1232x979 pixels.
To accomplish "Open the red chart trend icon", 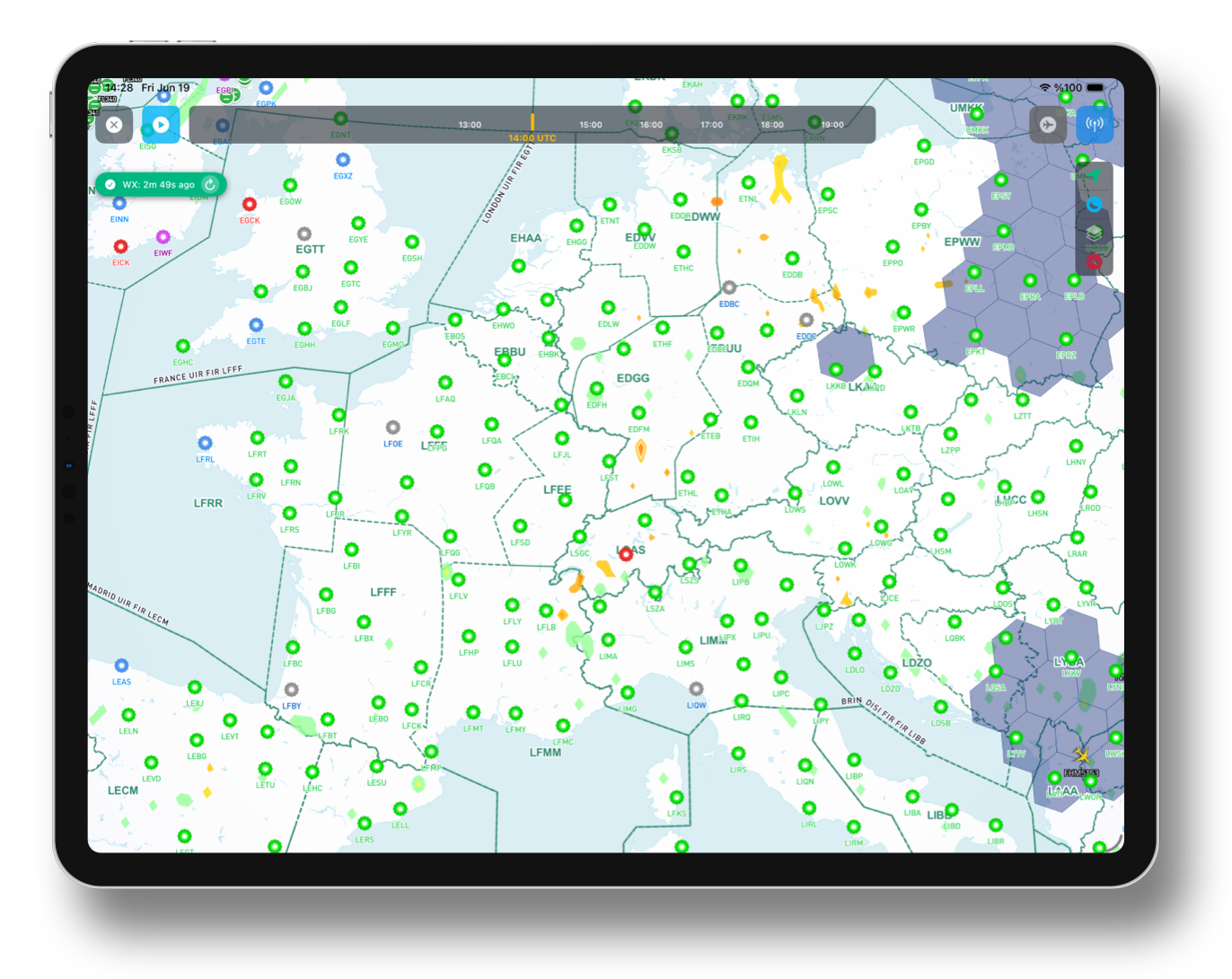I will (1095, 262).
